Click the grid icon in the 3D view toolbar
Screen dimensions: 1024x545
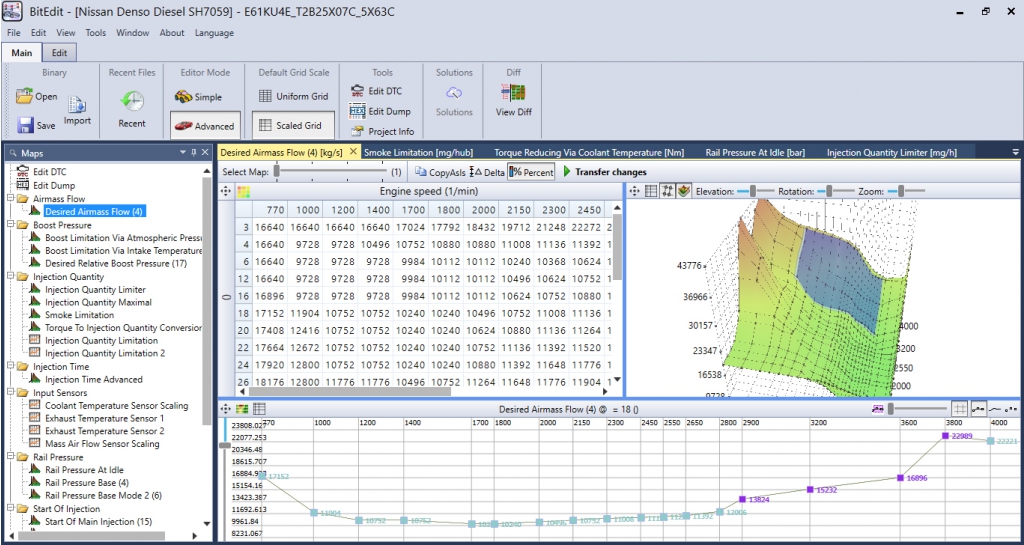coord(651,191)
